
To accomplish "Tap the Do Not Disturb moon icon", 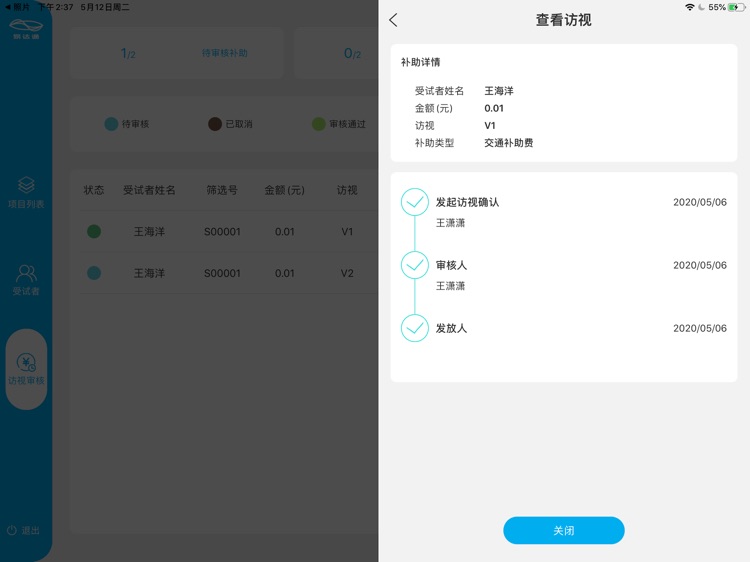I will [x=701, y=7].
